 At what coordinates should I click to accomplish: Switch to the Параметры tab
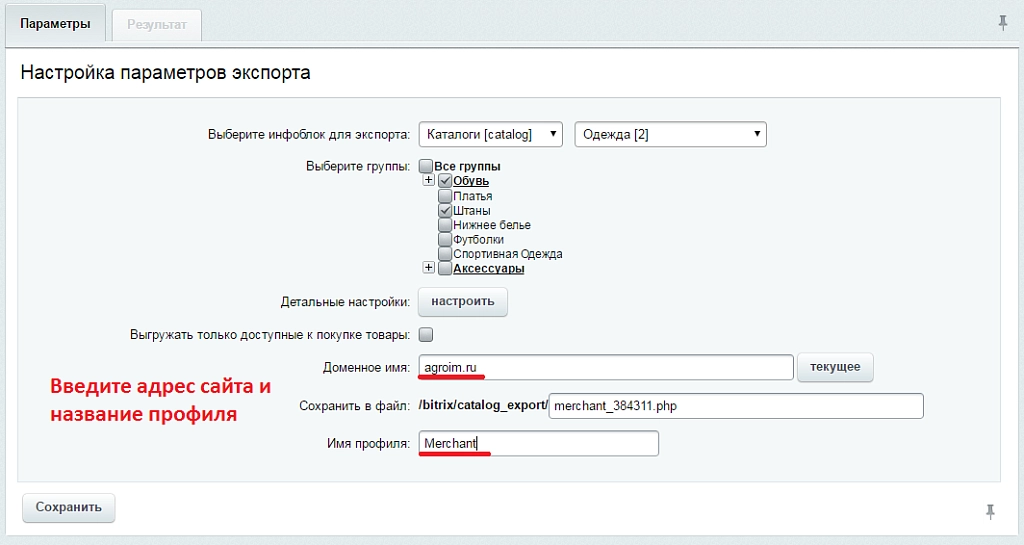[x=56, y=24]
